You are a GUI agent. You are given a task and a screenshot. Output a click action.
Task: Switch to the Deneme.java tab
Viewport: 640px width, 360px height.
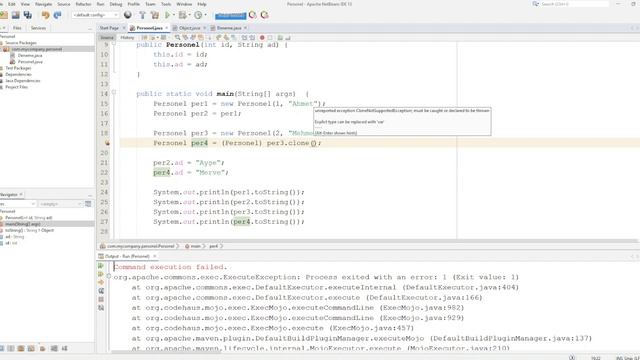click(229, 28)
